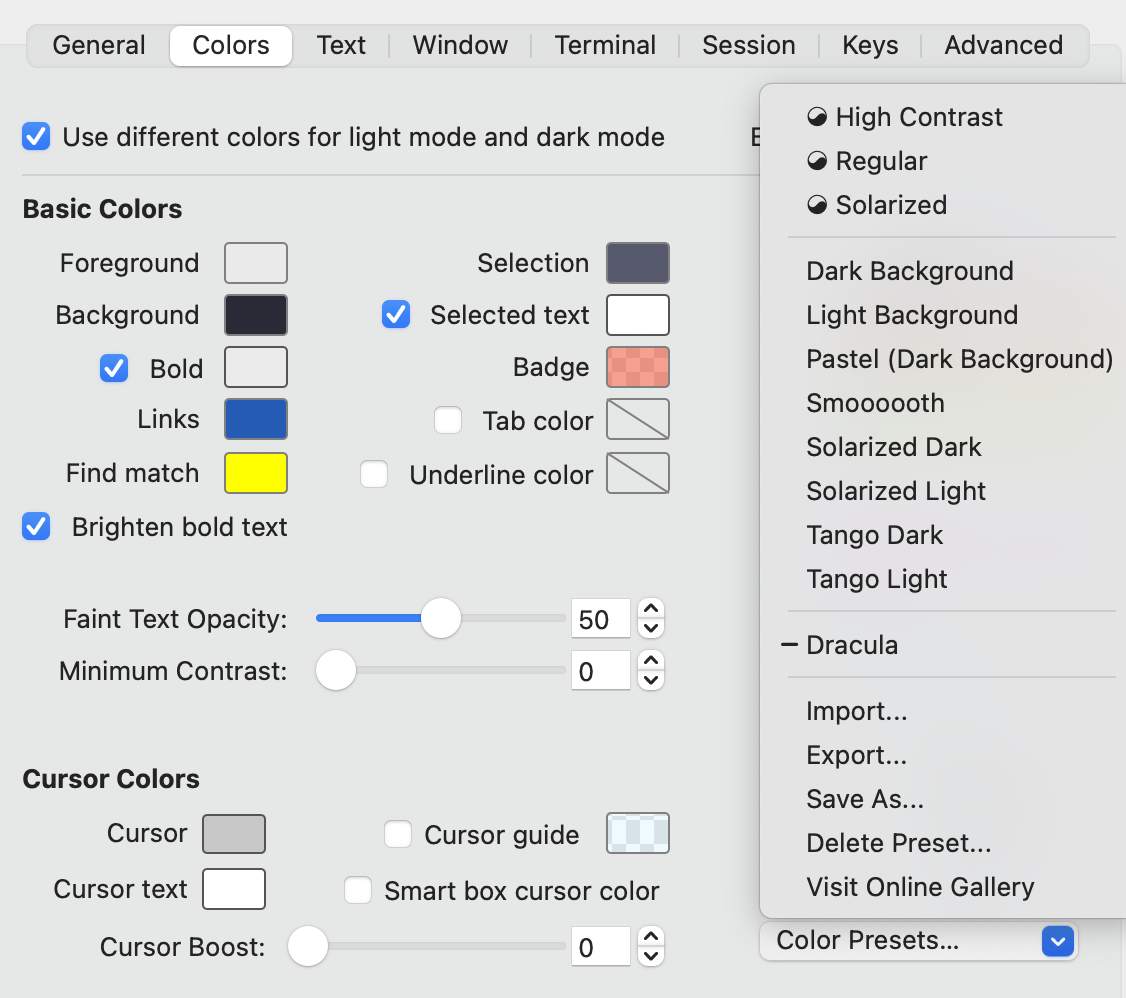The height and width of the screenshot is (998, 1126).
Task: Open the Cursor guide color swatch
Action: click(x=638, y=833)
